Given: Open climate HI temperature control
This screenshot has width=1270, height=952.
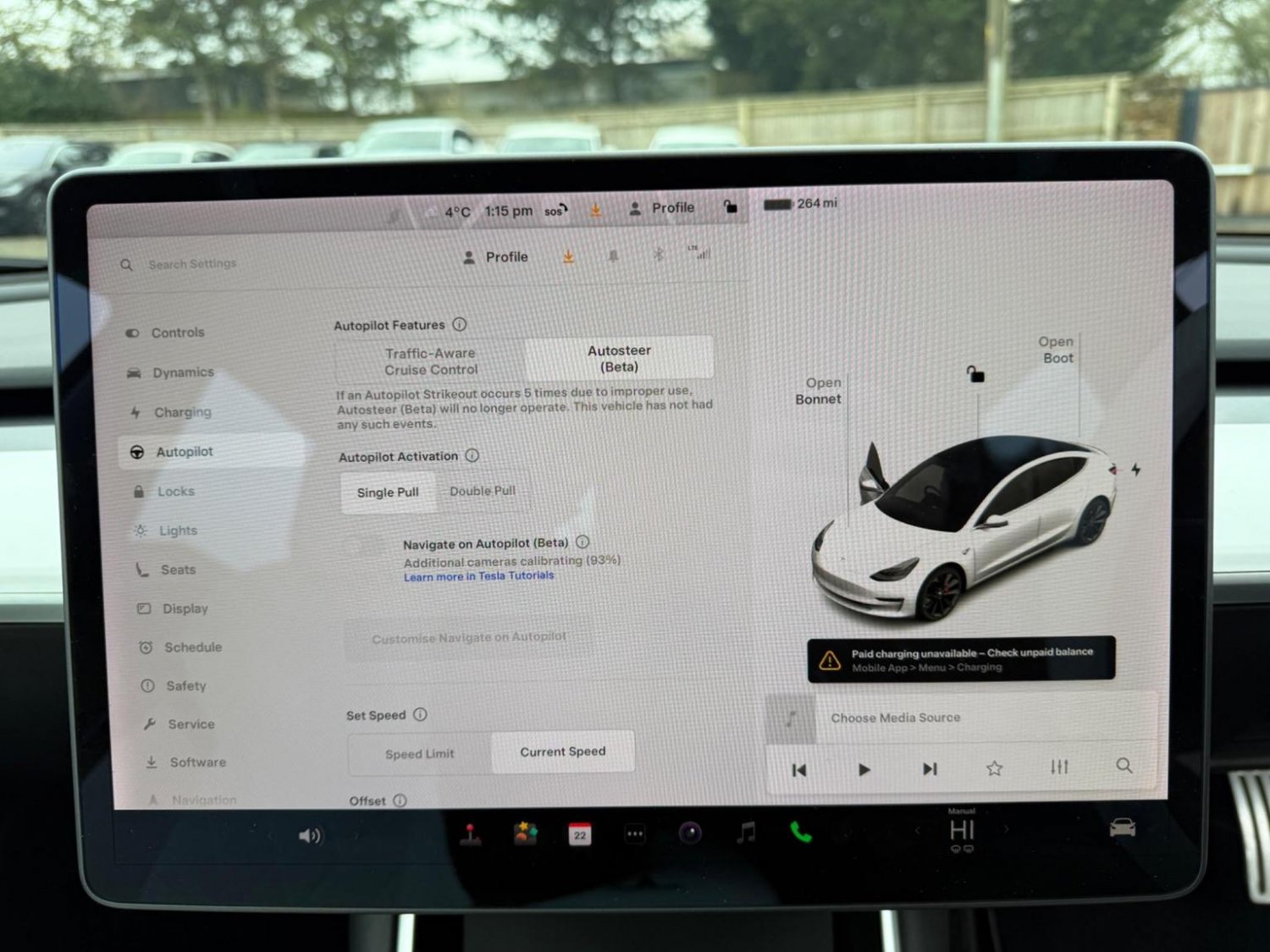Looking at the screenshot, I should click(x=962, y=831).
